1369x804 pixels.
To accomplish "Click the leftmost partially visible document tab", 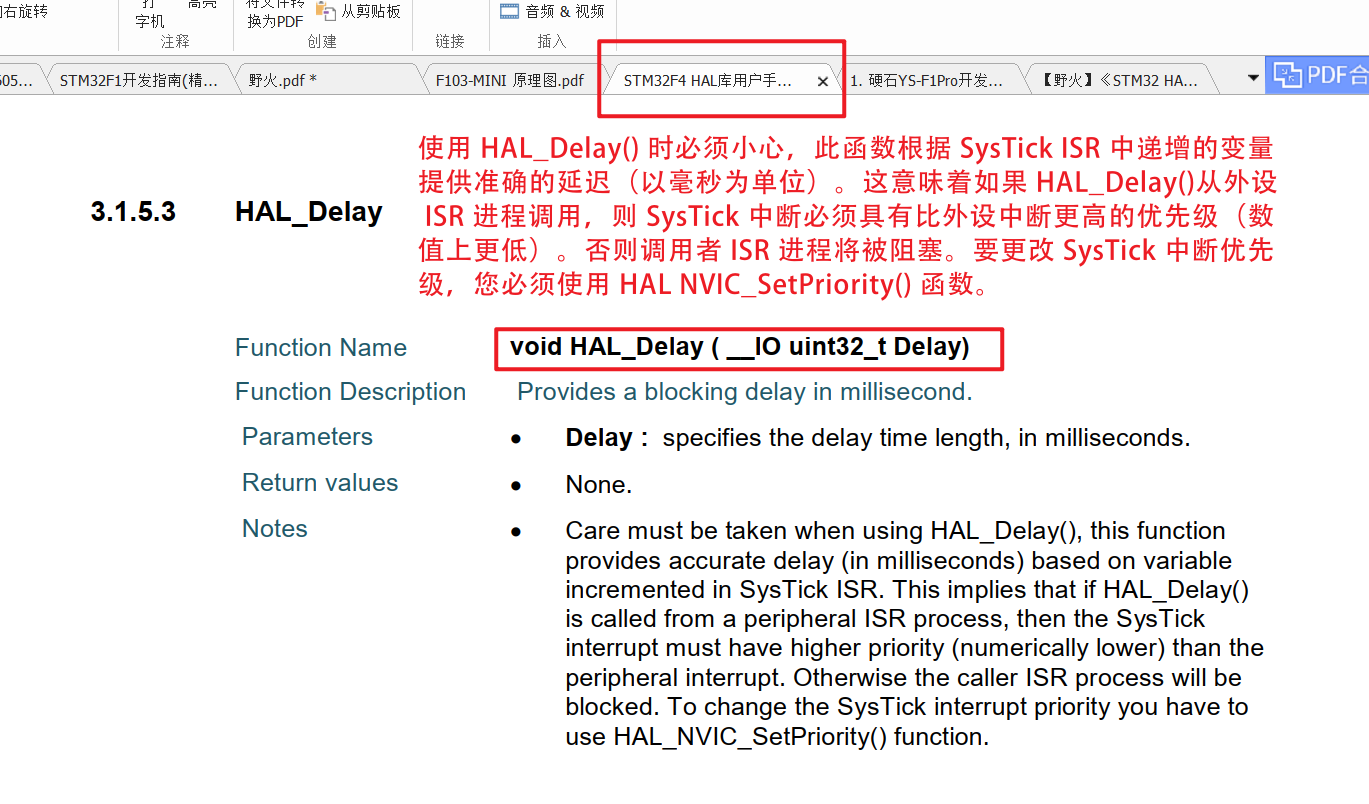I will tap(15, 79).
